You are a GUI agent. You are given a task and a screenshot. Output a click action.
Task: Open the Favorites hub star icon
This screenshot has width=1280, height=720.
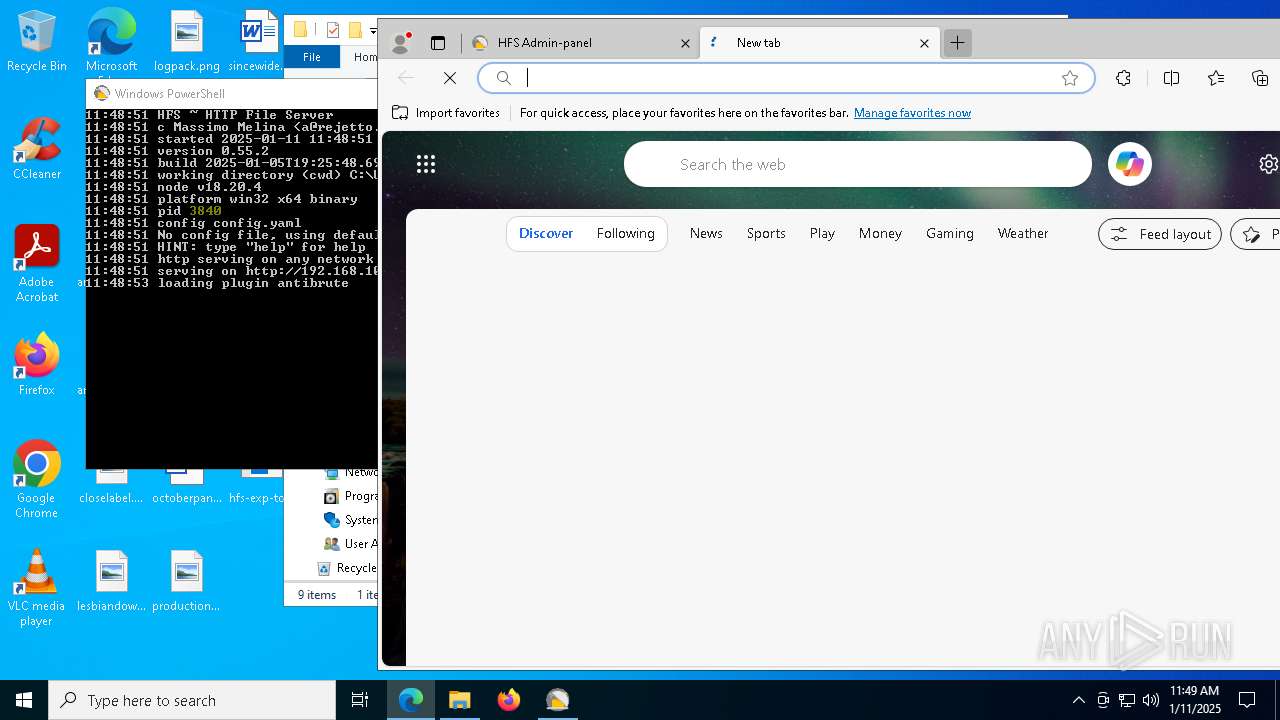pos(1216,78)
